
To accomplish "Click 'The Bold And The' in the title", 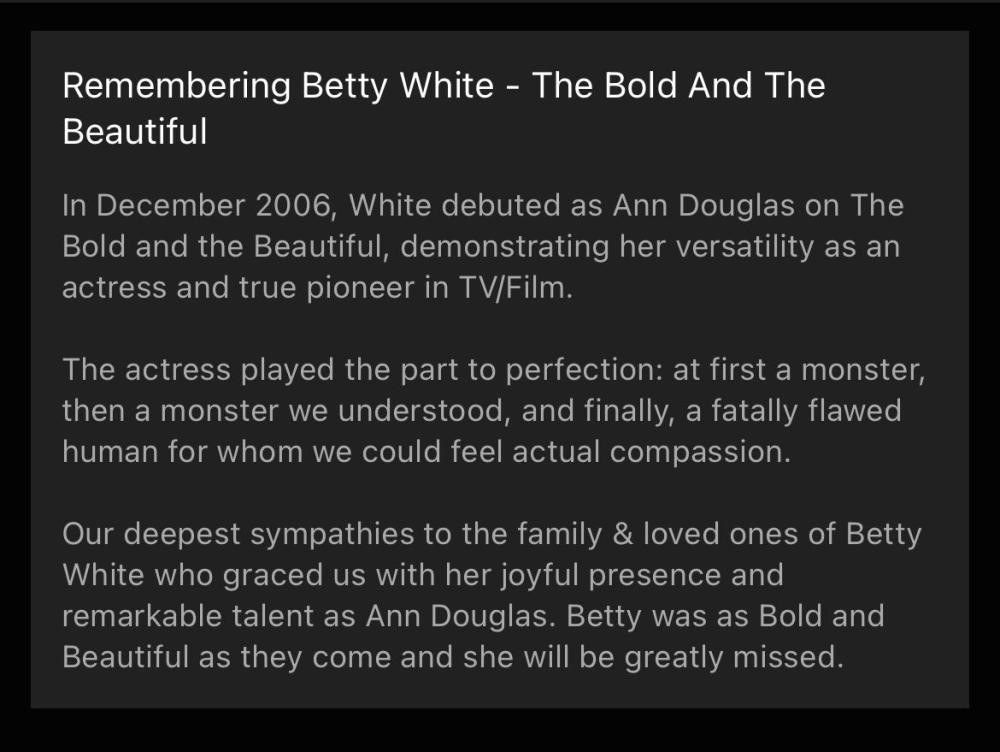I will click(678, 86).
